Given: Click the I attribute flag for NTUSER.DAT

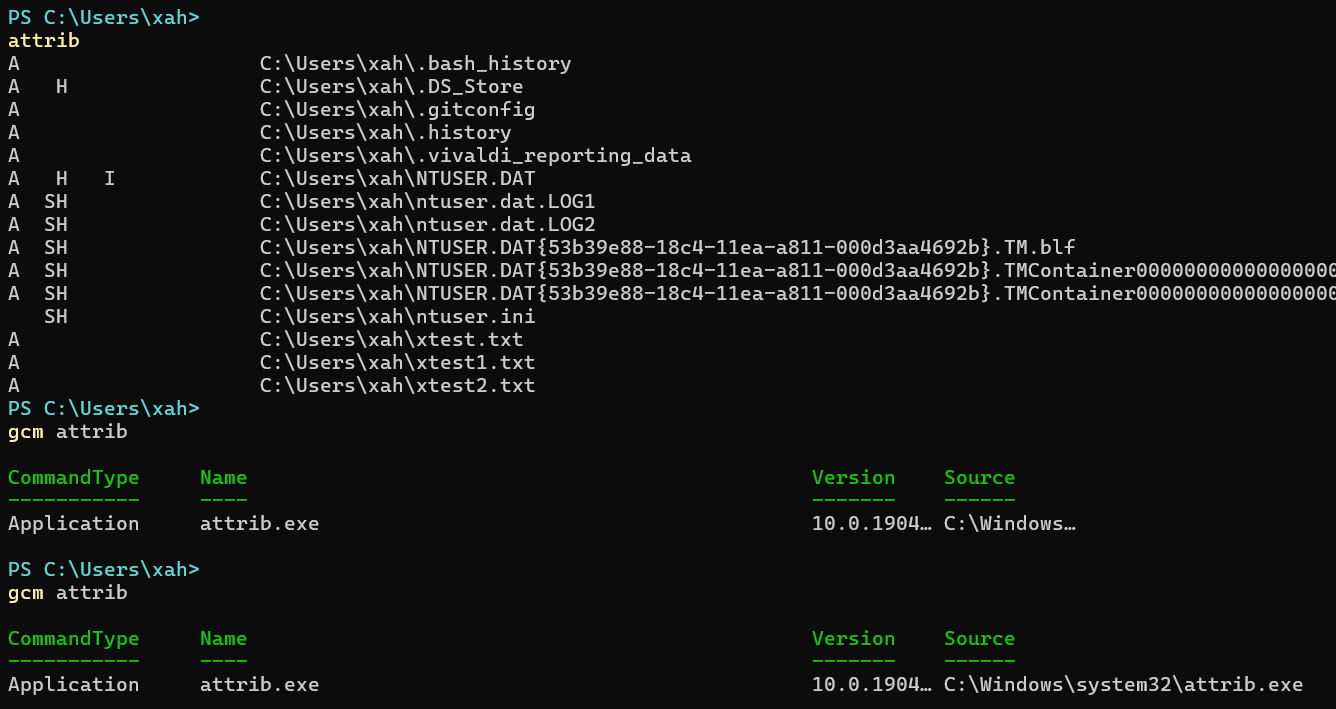Looking at the screenshot, I should pos(110,179).
